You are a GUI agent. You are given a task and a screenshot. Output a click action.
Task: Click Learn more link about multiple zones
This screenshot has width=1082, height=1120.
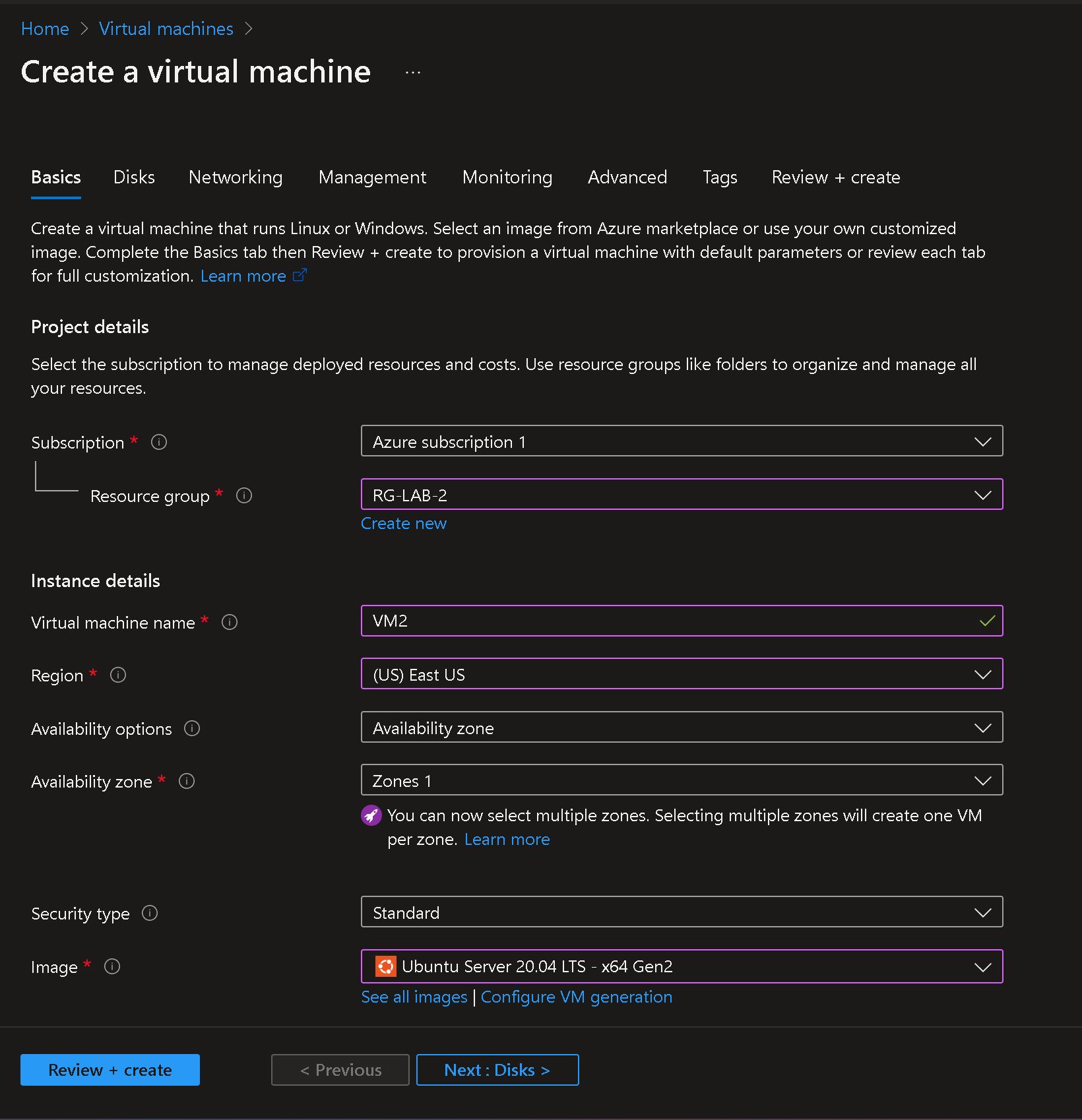pyautogui.click(x=507, y=840)
